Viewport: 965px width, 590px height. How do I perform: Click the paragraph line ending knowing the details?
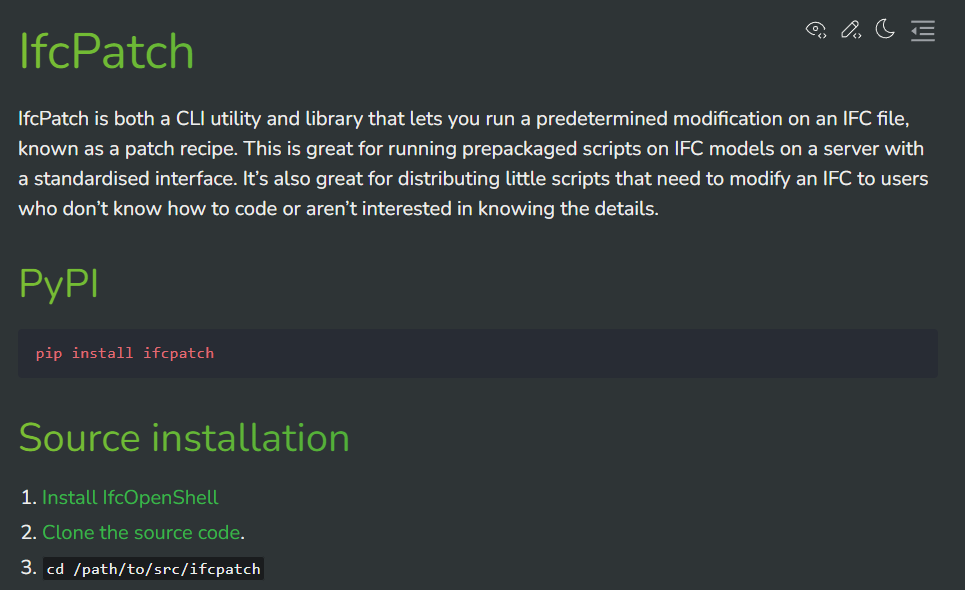click(338, 209)
